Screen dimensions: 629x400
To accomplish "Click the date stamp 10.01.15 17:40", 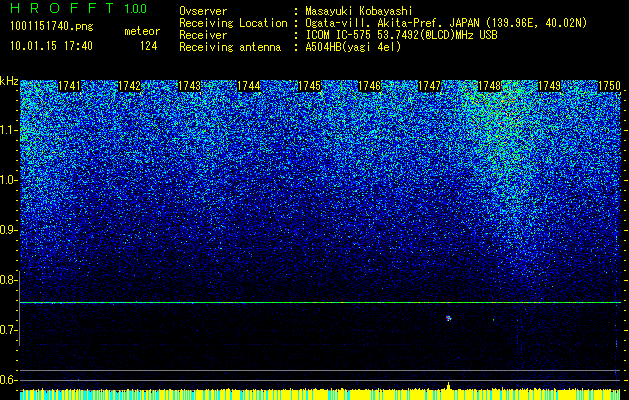I will 51,46.
